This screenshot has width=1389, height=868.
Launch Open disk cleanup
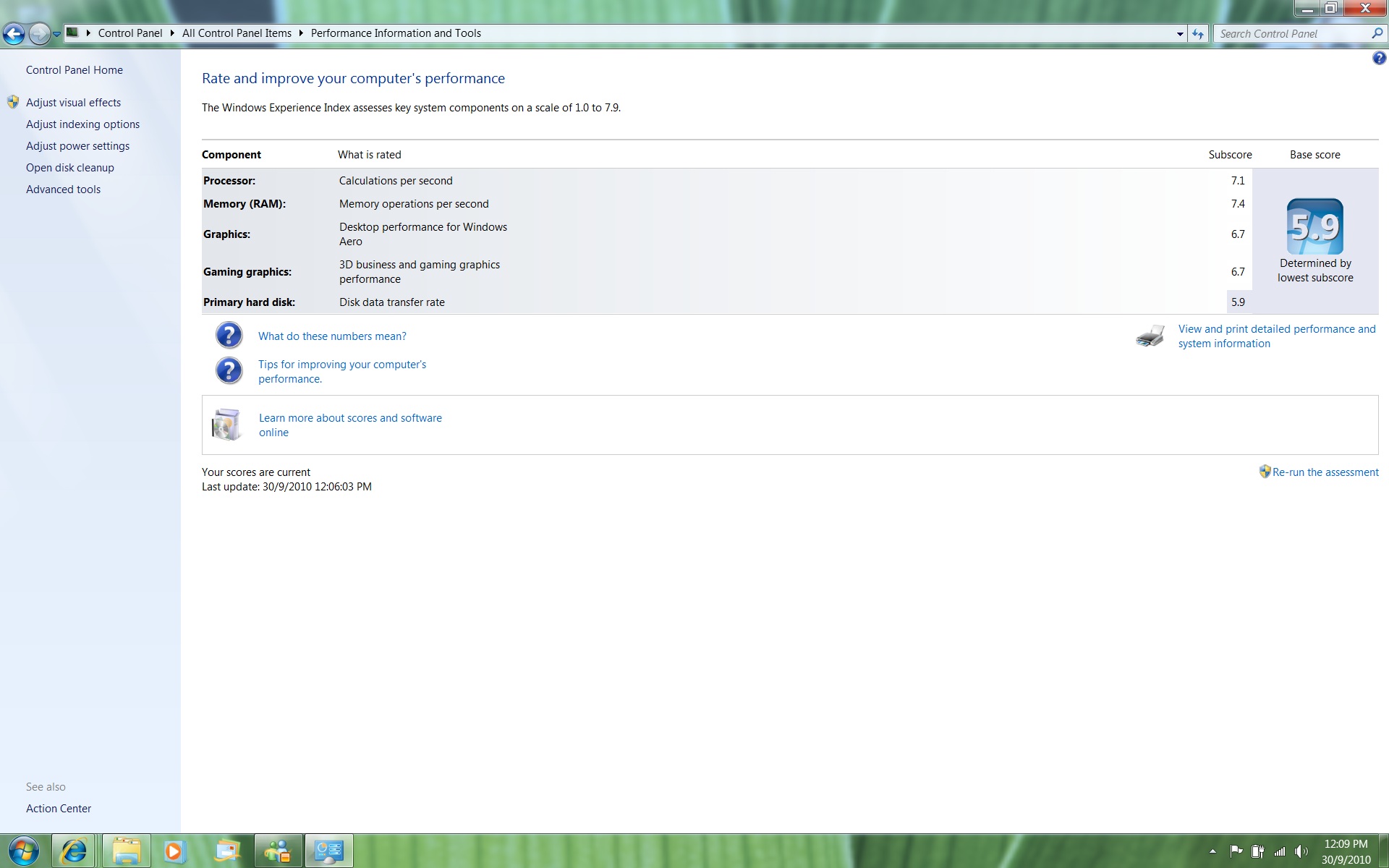[x=70, y=168]
